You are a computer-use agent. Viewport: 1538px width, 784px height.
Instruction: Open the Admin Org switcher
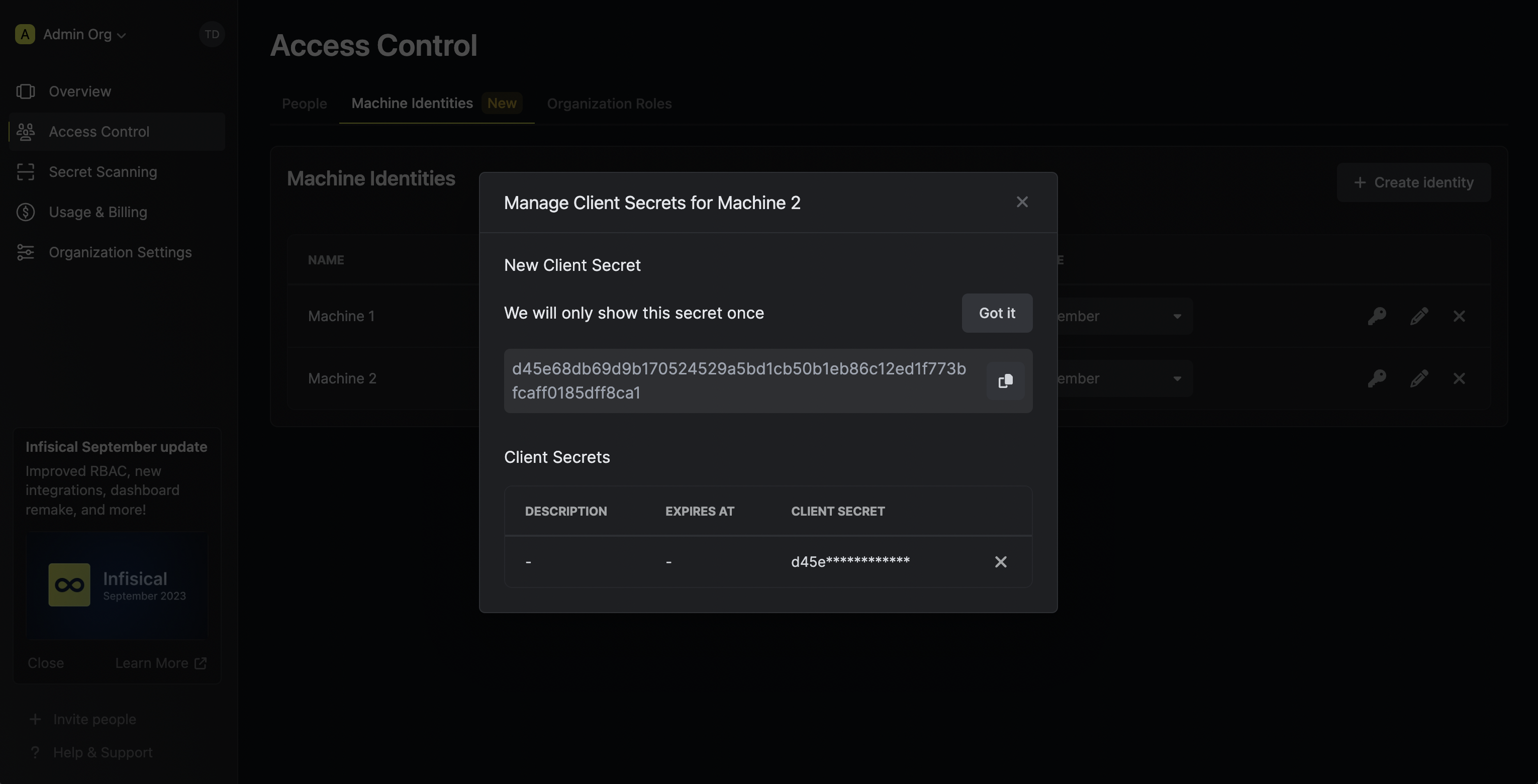click(x=70, y=34)
